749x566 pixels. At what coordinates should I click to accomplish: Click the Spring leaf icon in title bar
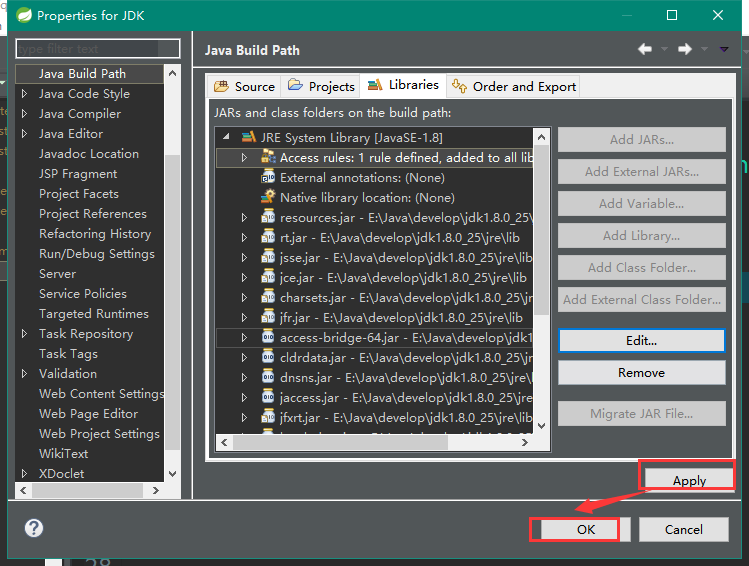click(24, 15)
